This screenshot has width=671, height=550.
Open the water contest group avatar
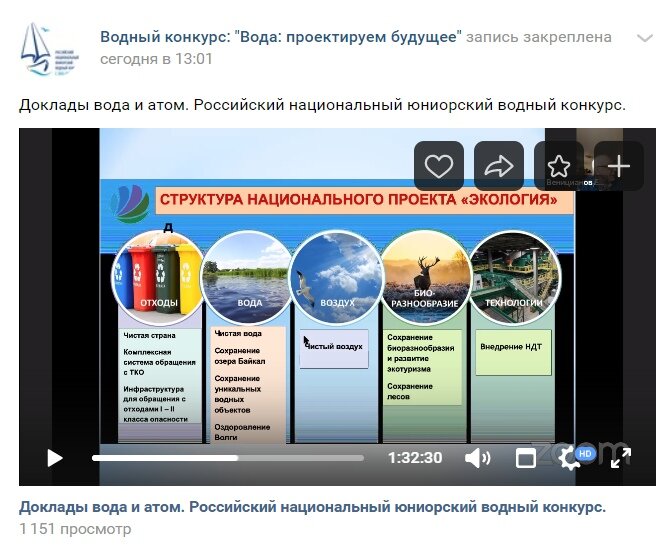tap(50, 49)
